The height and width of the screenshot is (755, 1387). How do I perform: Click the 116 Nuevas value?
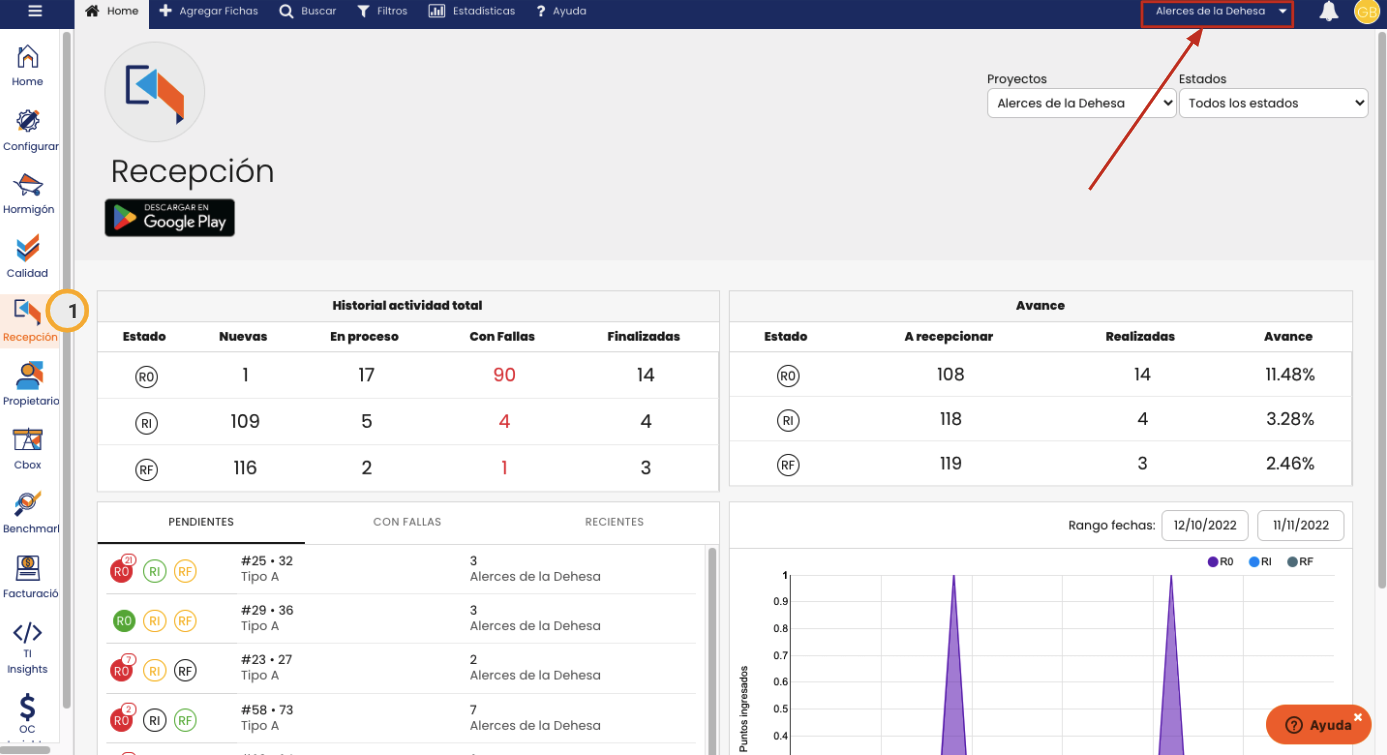(x=245, y=468)
